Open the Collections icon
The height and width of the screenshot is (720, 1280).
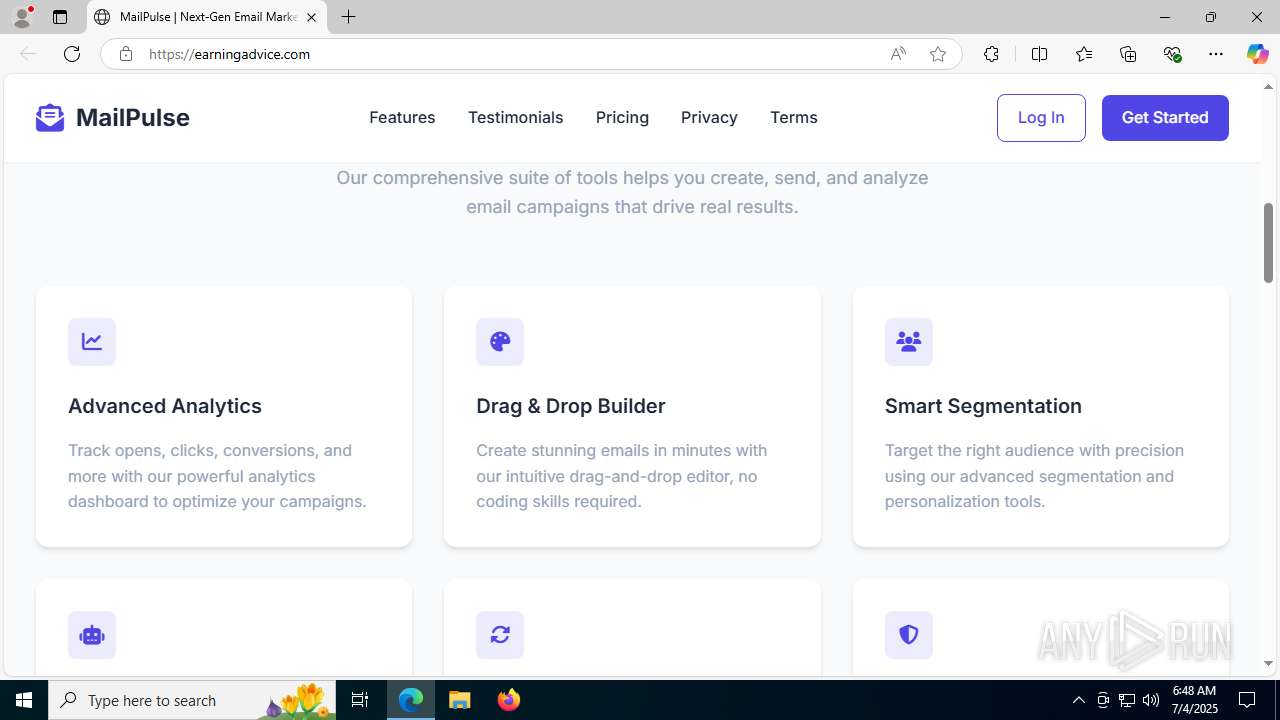(1128, 54)
